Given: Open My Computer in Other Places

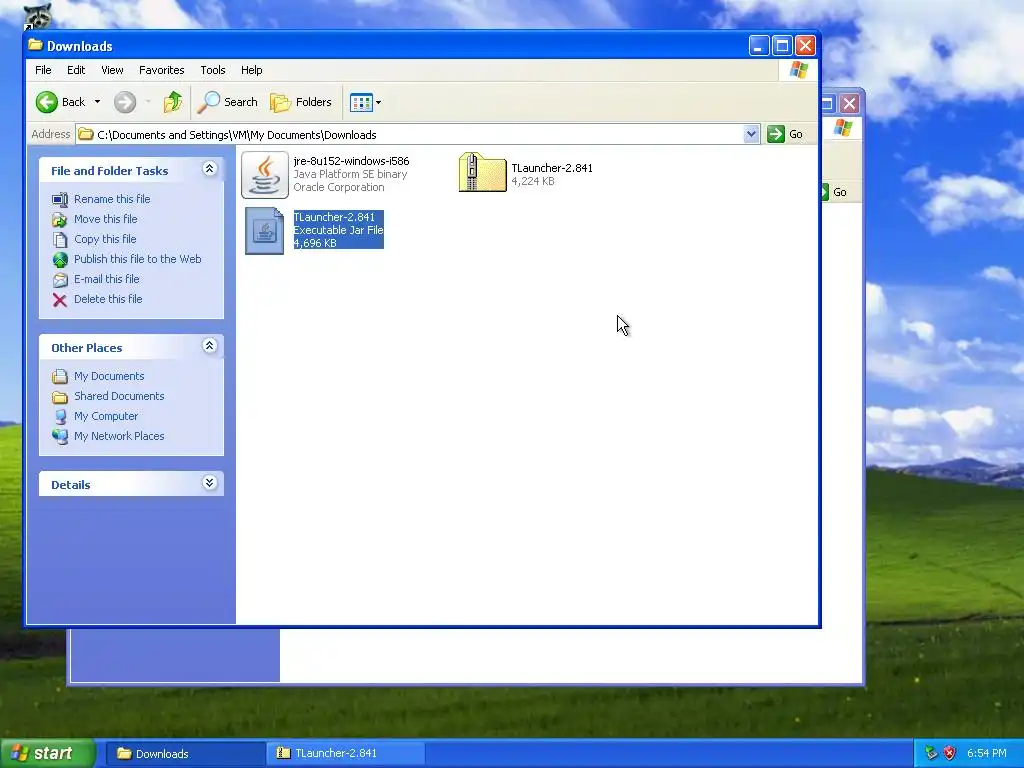Looking at the screenshot, I should coord(106,416).
